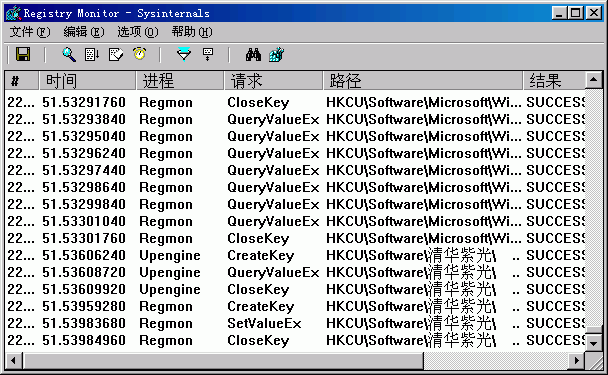Click the Save log floppy disk icon
Image resolution: width=608 pixels, height=375 pixels.
(x=23, y=54)
